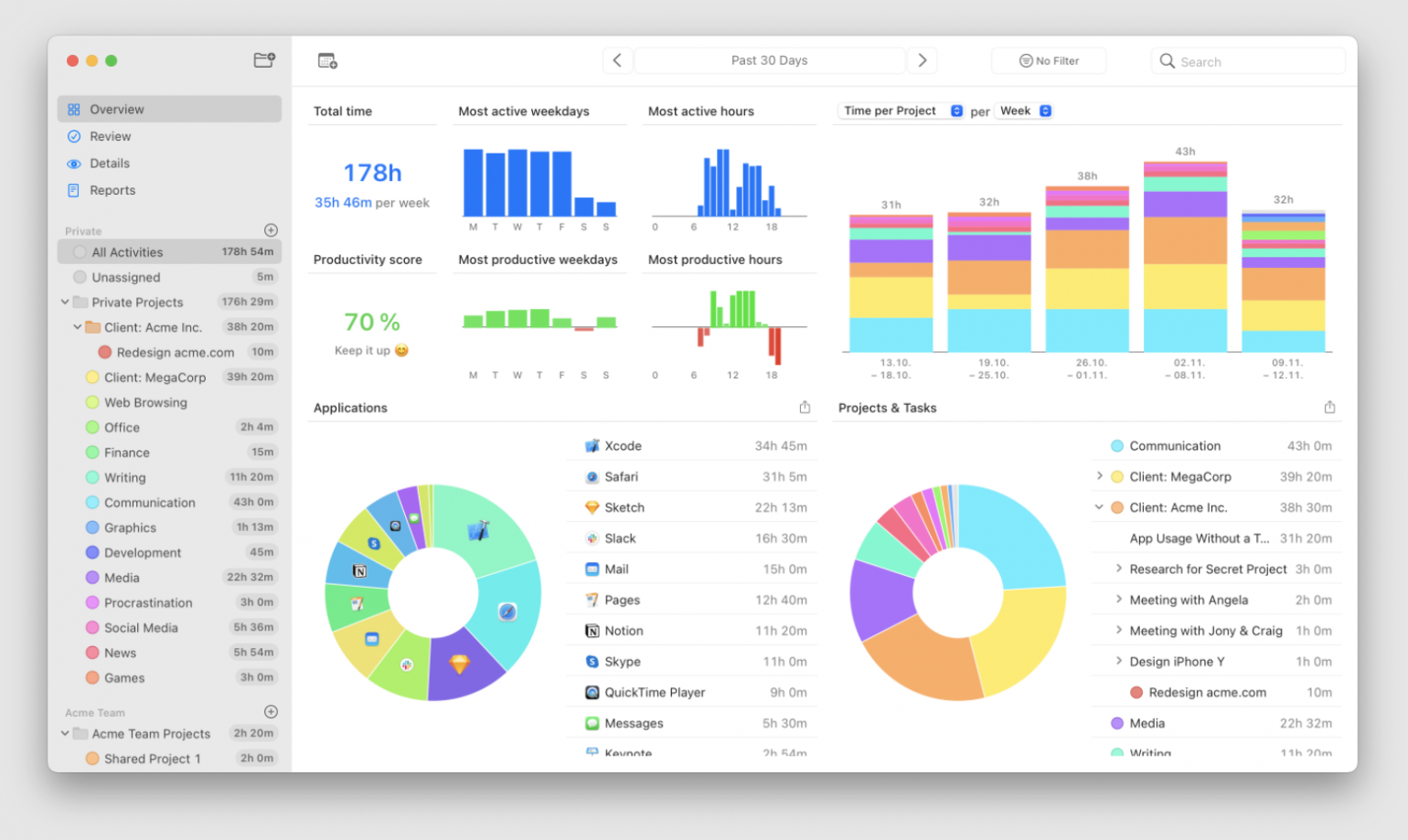The width and height of the screenshot is (1408, 840).
Task: Click the purple color dot next to Media
Action: click(x=92, y=577)
